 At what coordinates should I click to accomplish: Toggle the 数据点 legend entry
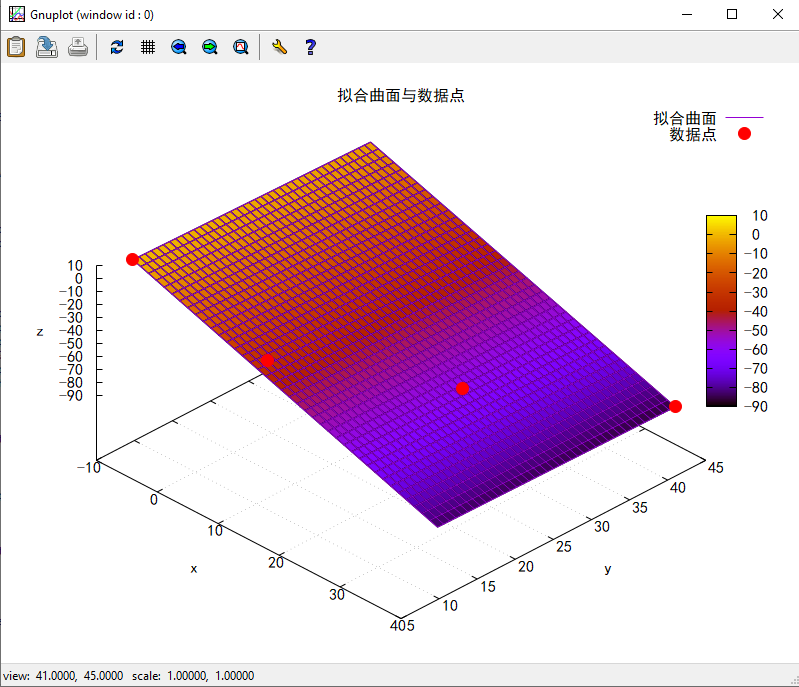(710, 134)
